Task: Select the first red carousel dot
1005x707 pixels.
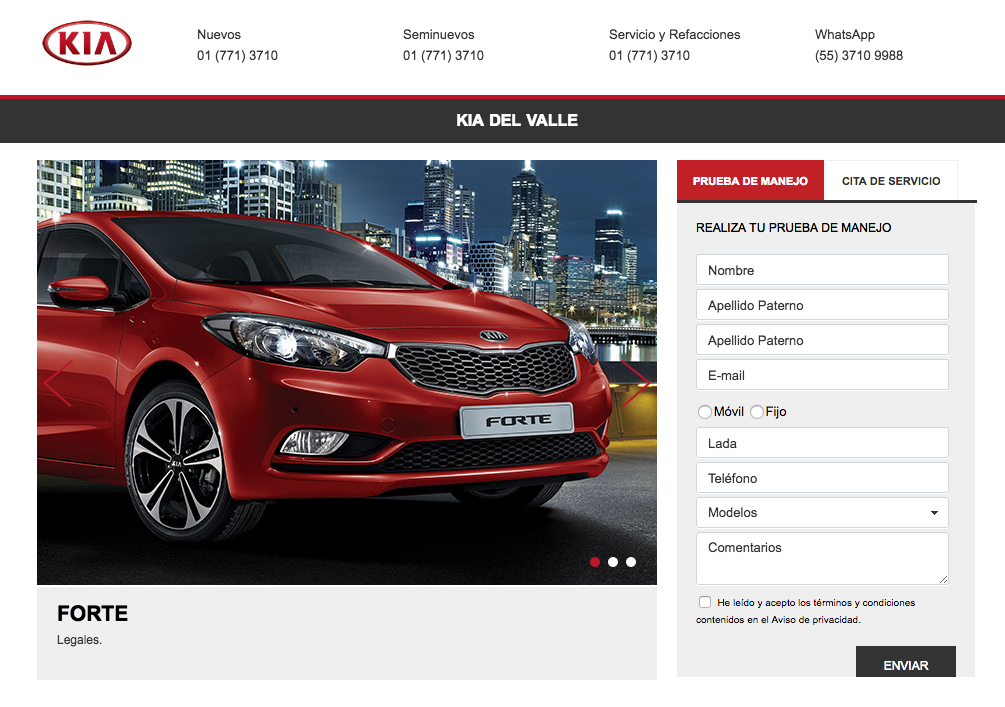Action: pyautogui.click(x=595, y=562)
